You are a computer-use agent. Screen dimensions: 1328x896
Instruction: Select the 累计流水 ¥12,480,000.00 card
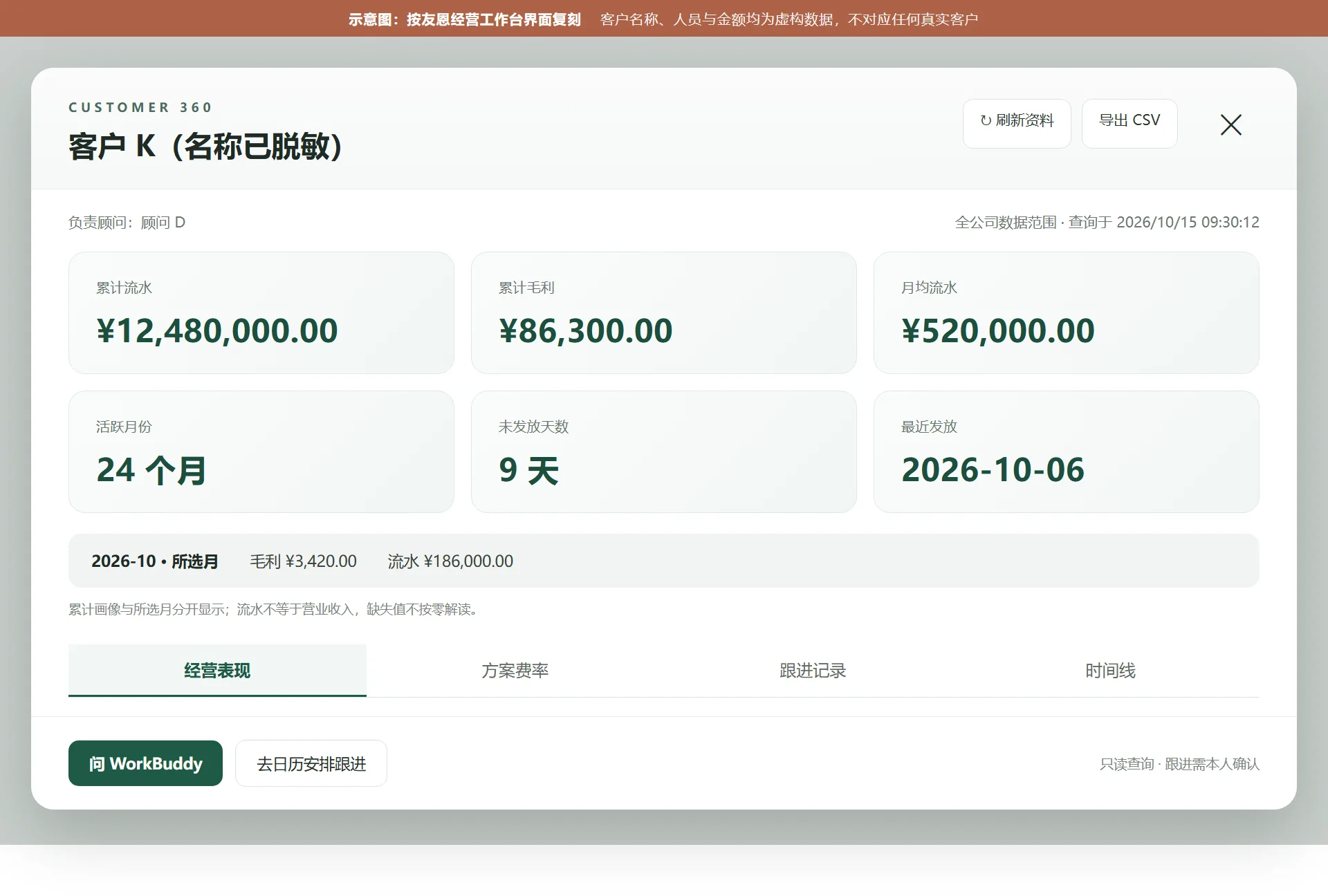[261, 312]
